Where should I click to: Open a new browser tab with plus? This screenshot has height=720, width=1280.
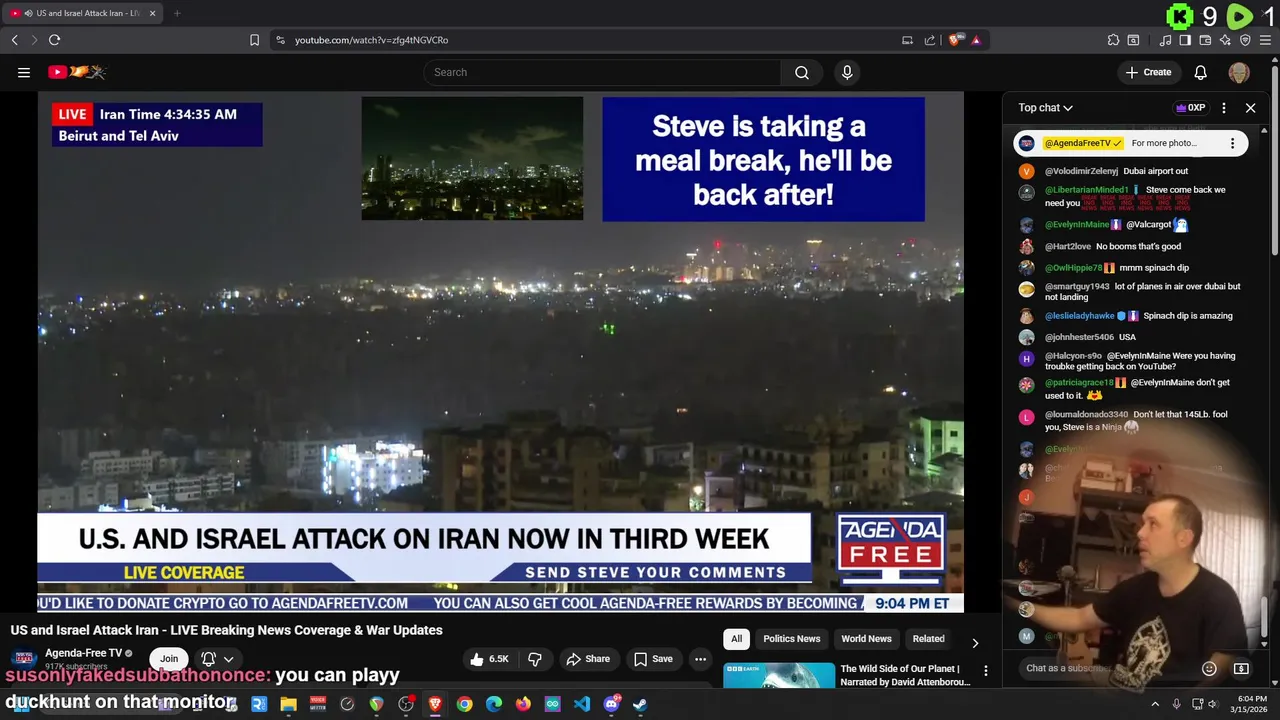[x=177, y=13]
